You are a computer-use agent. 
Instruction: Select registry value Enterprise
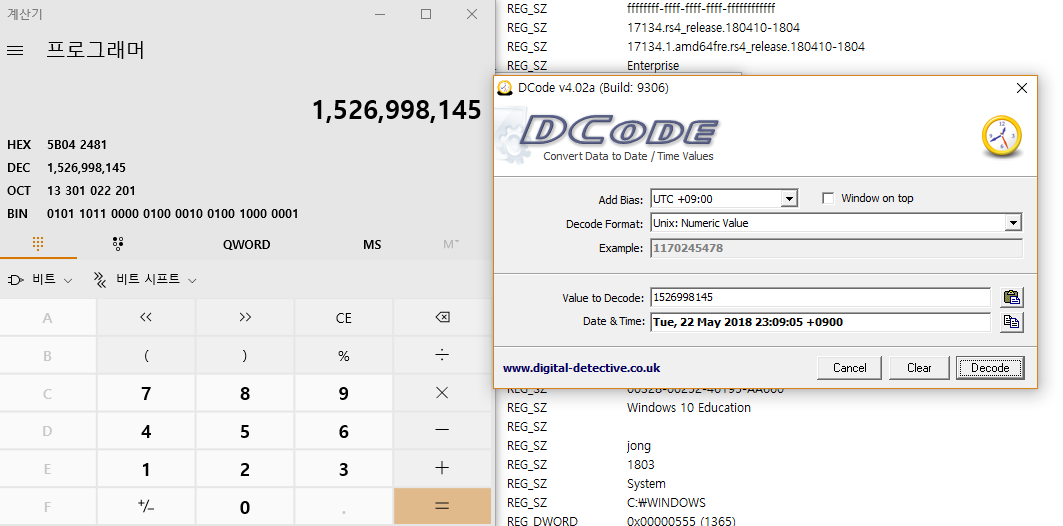(653, 66)
